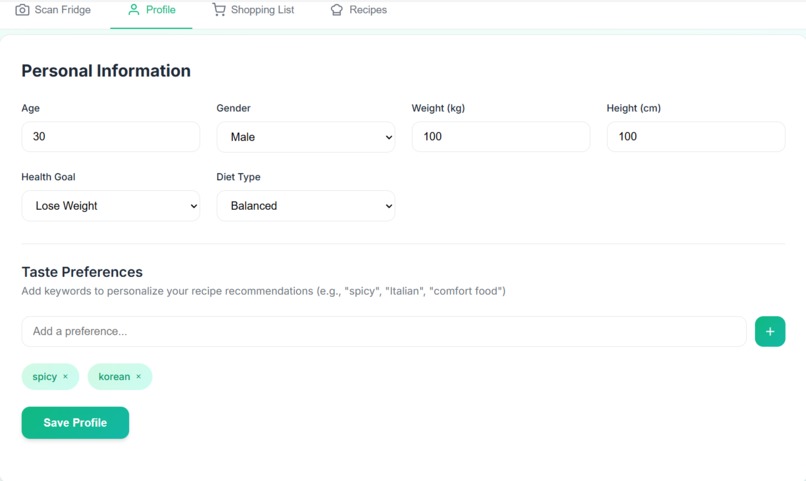Click the Weight (kg) field

pos(501,137)
